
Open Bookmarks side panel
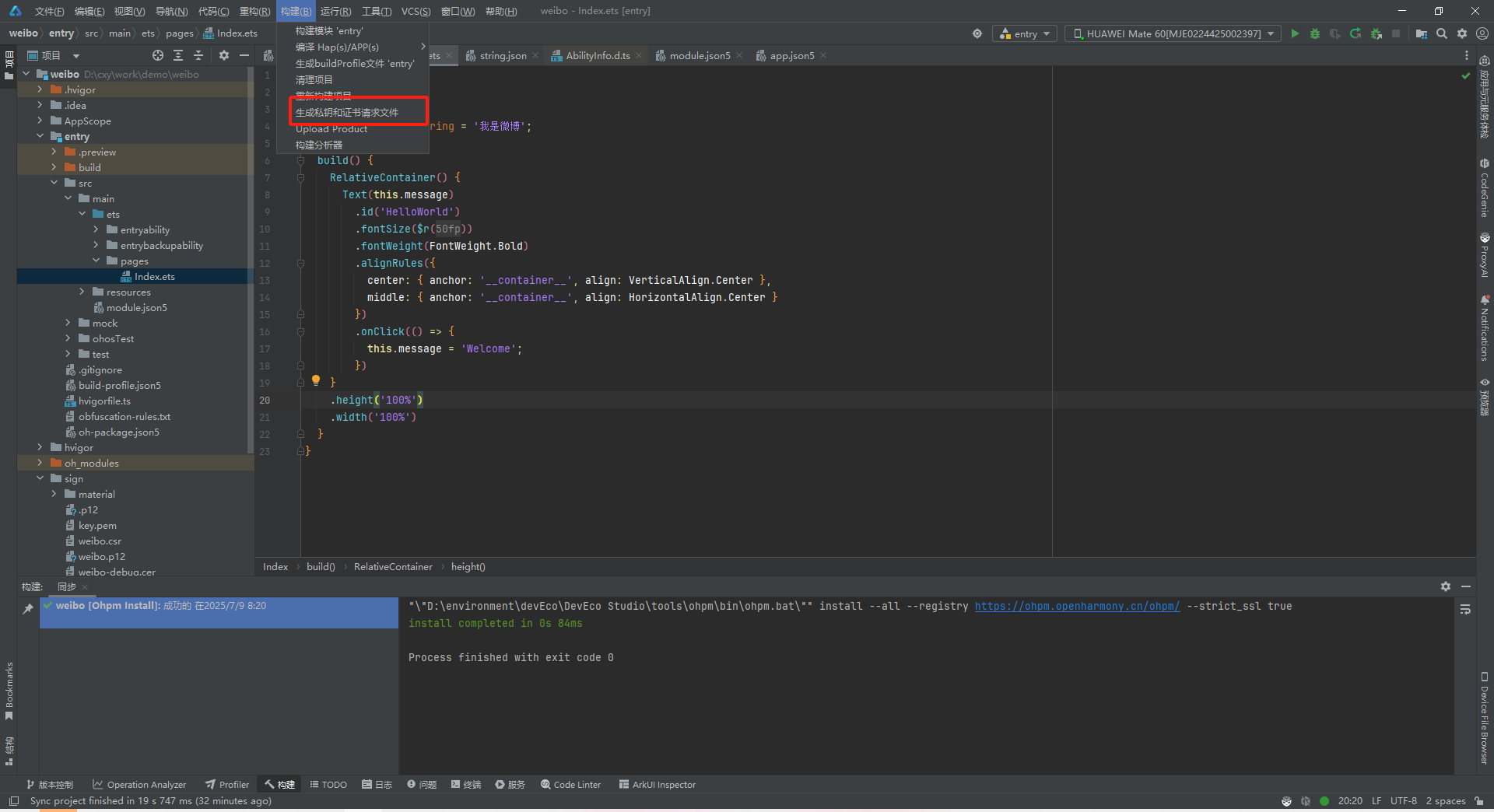[9, 691]
